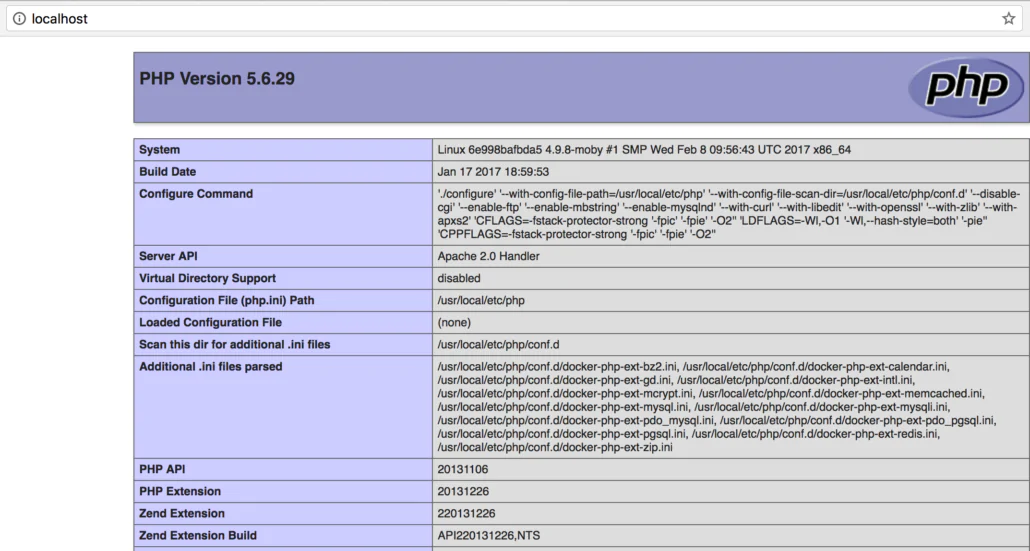Click Scan this dir for additional .ini files
This screenshot has height=551, width=1030.
(x=235, y=345)
